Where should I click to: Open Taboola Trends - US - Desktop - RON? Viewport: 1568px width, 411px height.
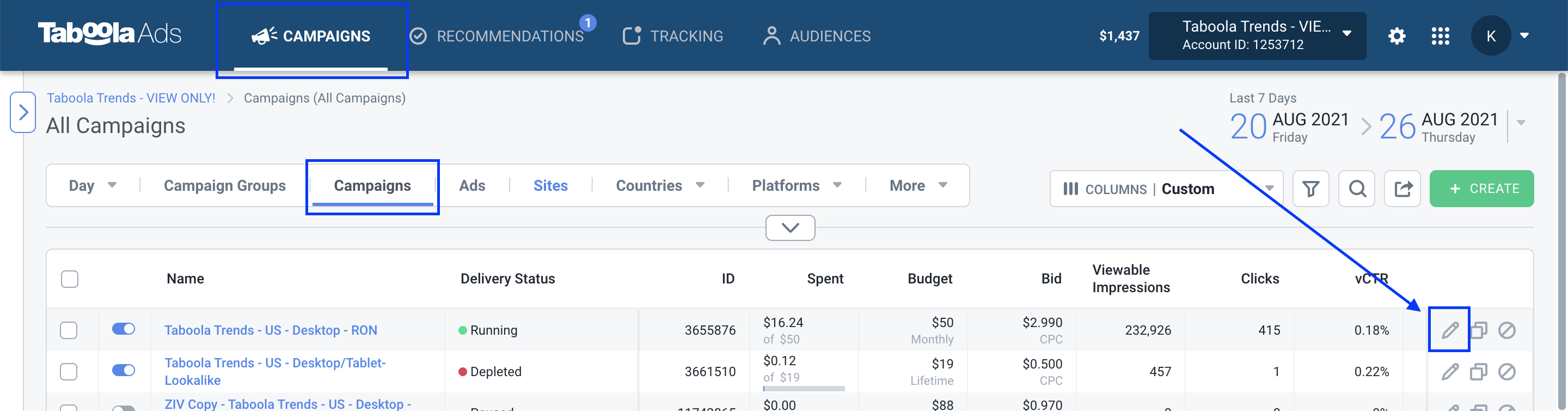coord(271,330)
